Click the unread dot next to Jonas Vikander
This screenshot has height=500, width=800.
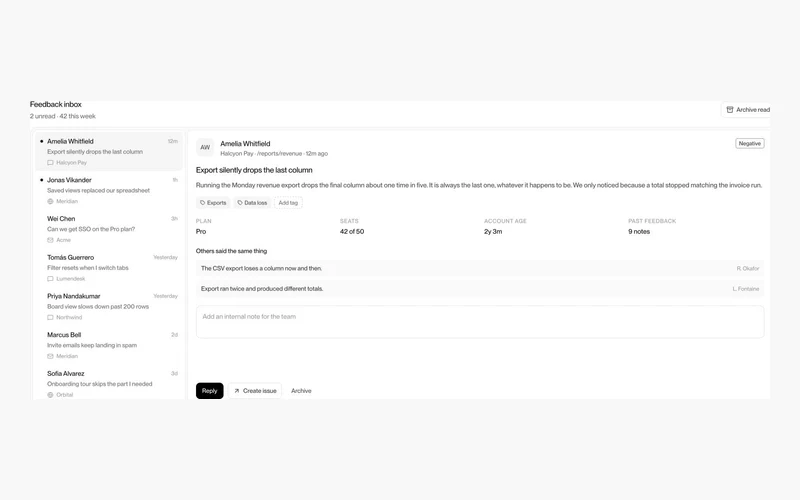tap(41, 180)
